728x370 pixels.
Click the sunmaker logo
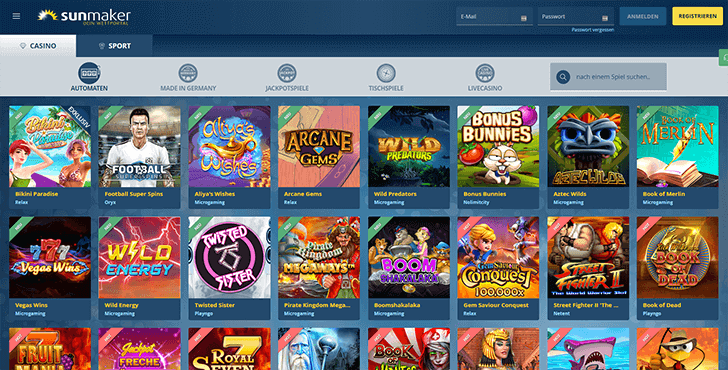pos(84,17)
